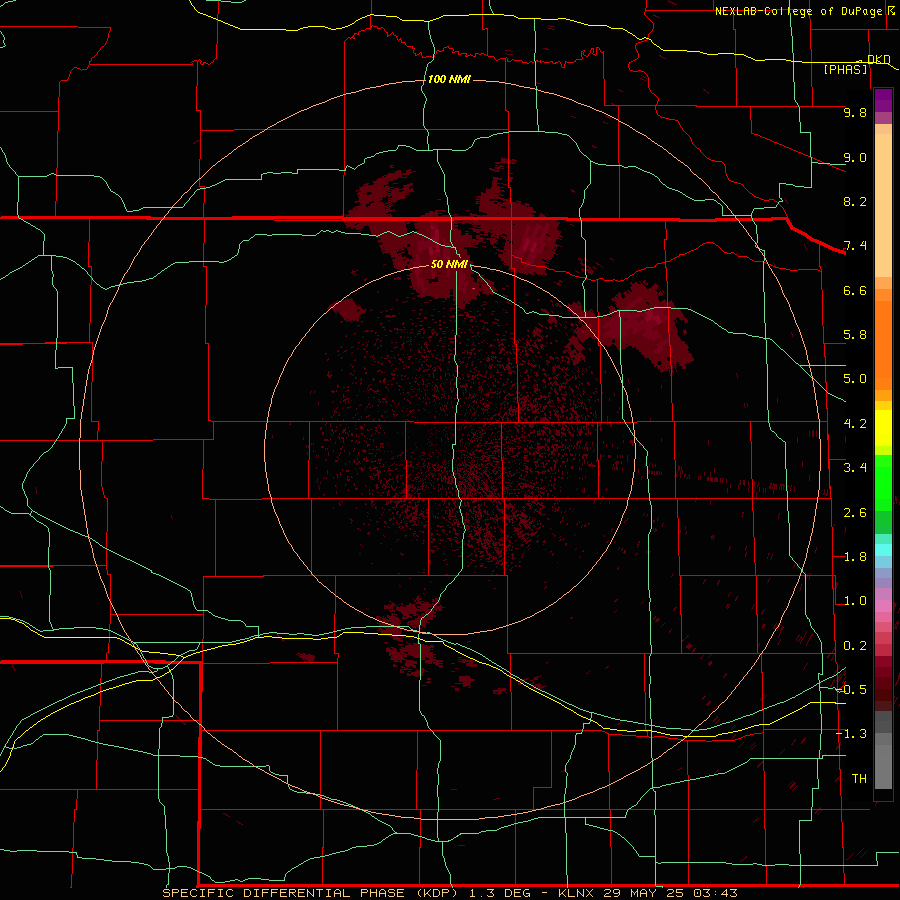Click the 2.6 color scale value
The height and width of the screenshot is (900, 900).
855,513
